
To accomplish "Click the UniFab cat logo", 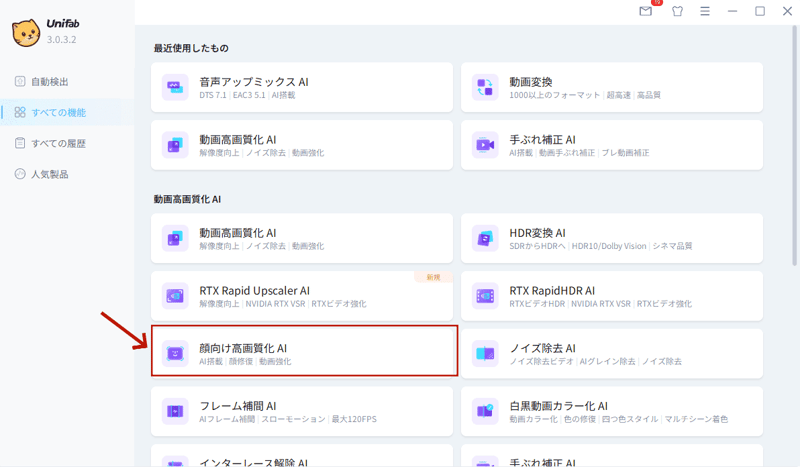I will click(x=26, y=33).
